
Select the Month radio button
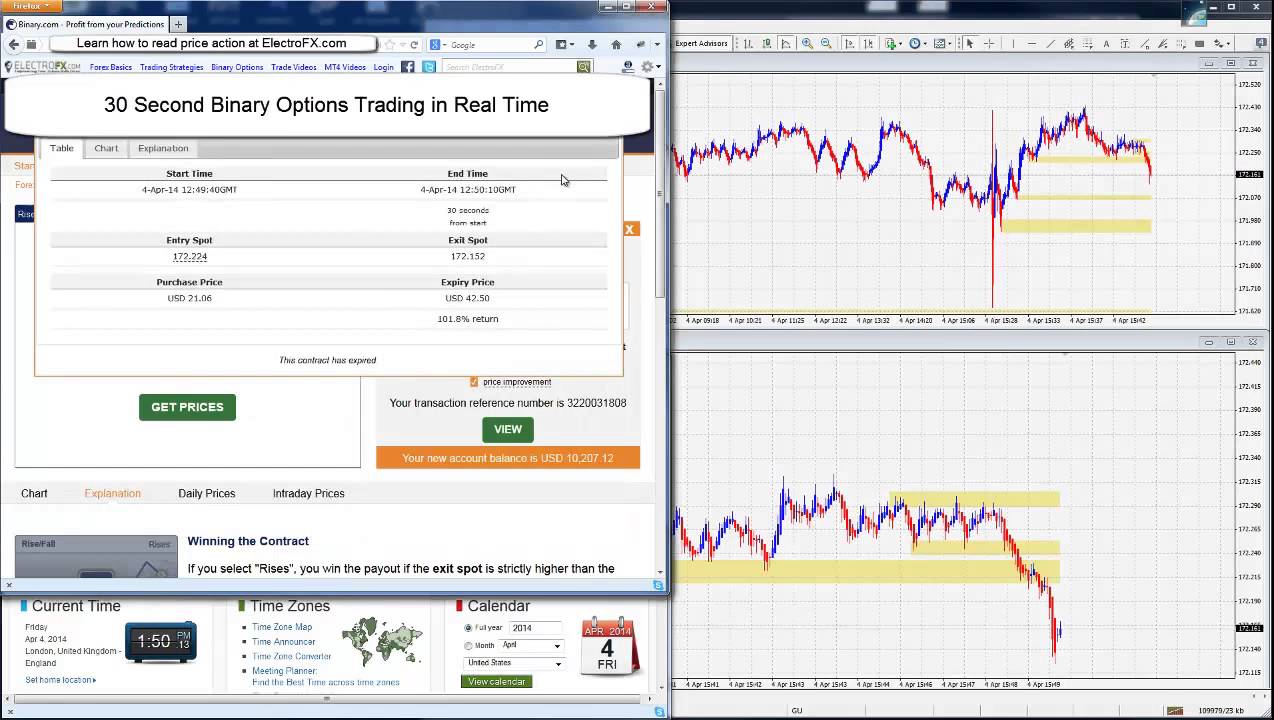[468, 646]
